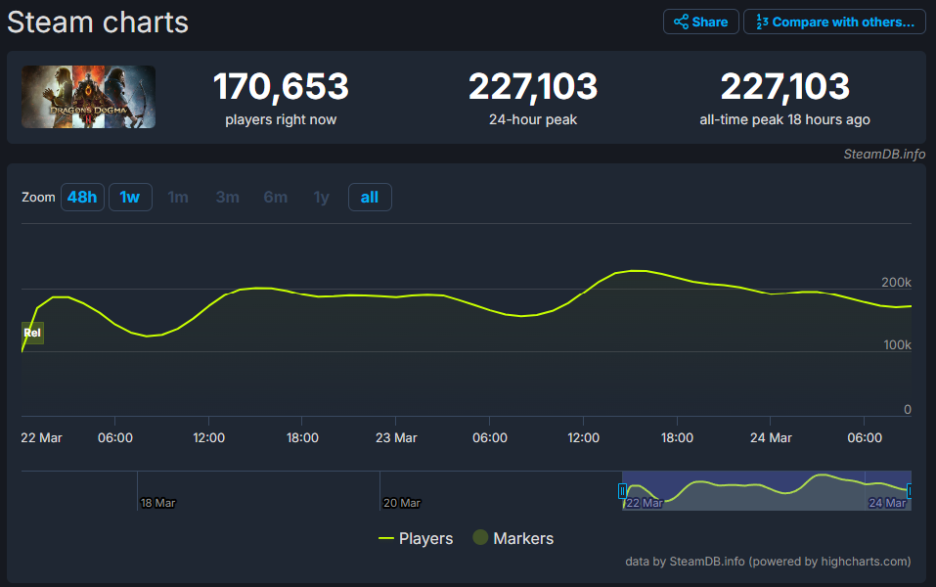Toggle the Players legend series
The image size is (936, 587).
tap(416, 539)
